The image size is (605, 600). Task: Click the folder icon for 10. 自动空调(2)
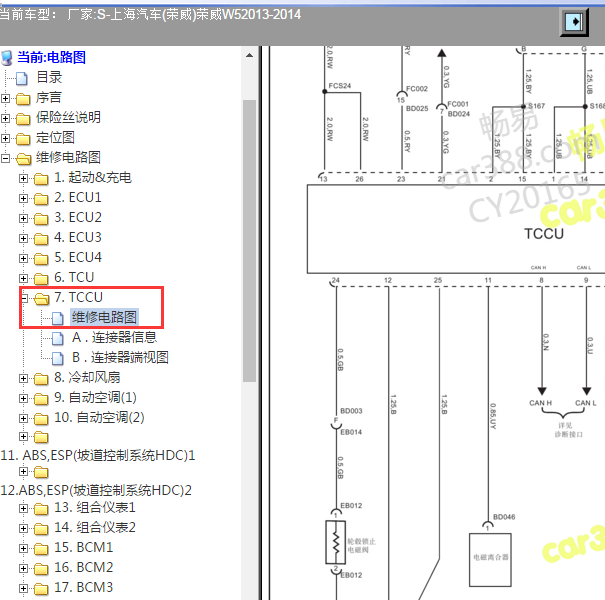41,419
